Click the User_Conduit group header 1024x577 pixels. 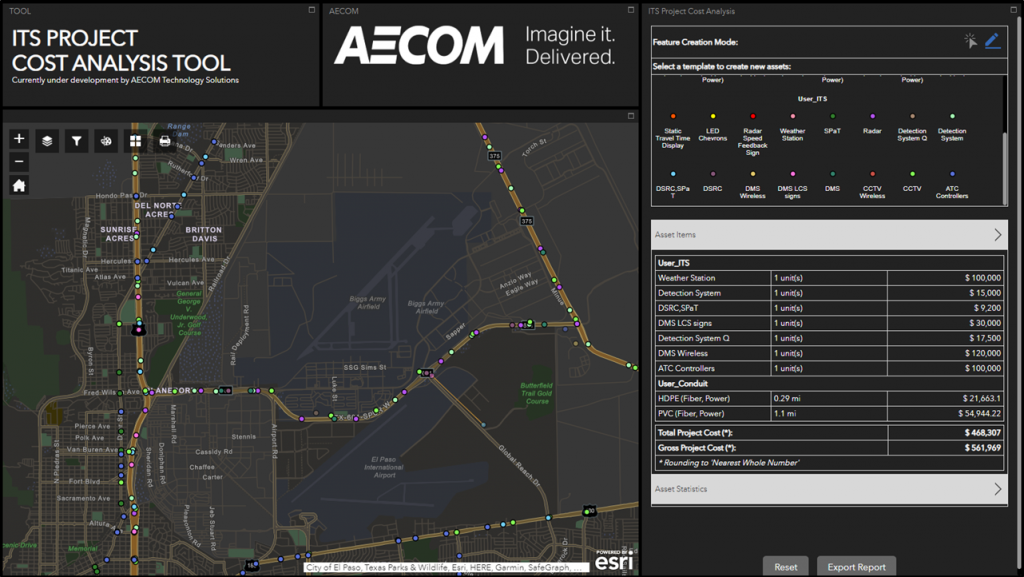(682, 384)
